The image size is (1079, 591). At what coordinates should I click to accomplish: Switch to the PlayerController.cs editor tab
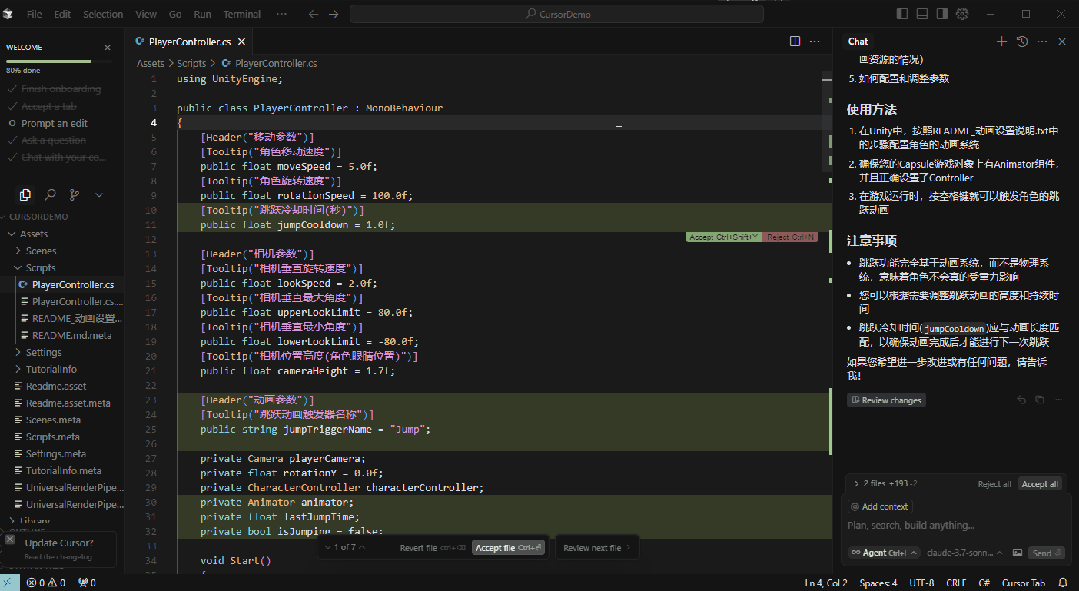pyautogui.click(x=190, y=42)
